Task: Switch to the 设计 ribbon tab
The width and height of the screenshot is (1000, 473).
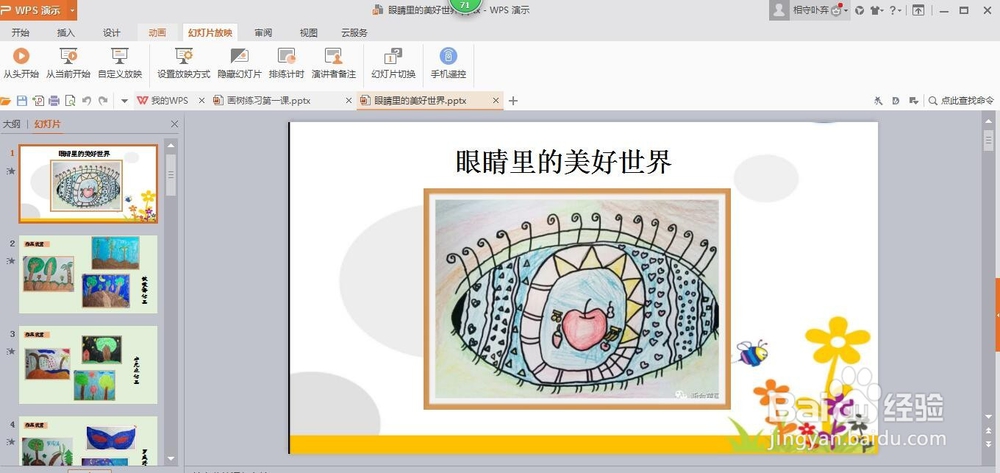Action: pos(112,33)
